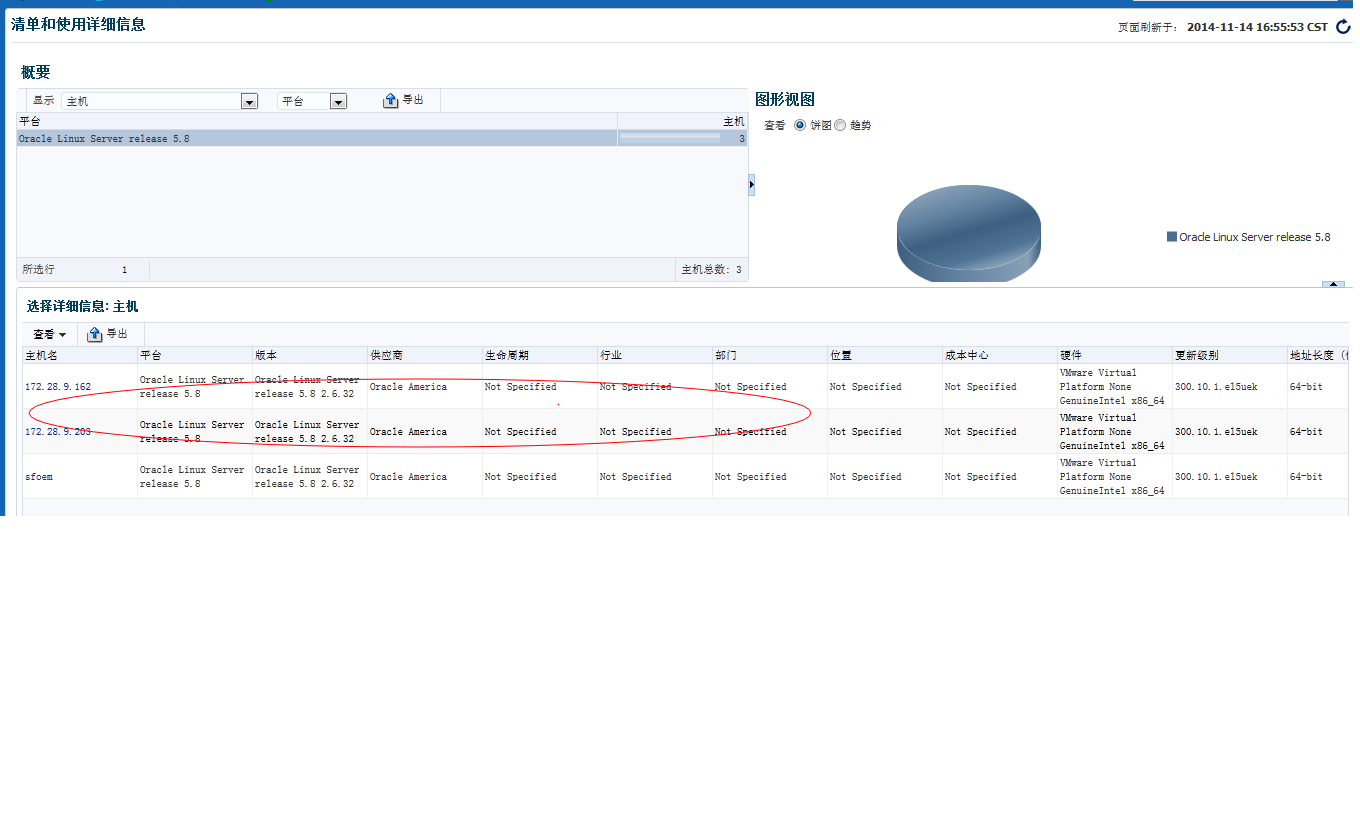Collapse the summary table with the splitter arrow
Viewport: 1360px width, 821px height.
click(x=751, y=185)
